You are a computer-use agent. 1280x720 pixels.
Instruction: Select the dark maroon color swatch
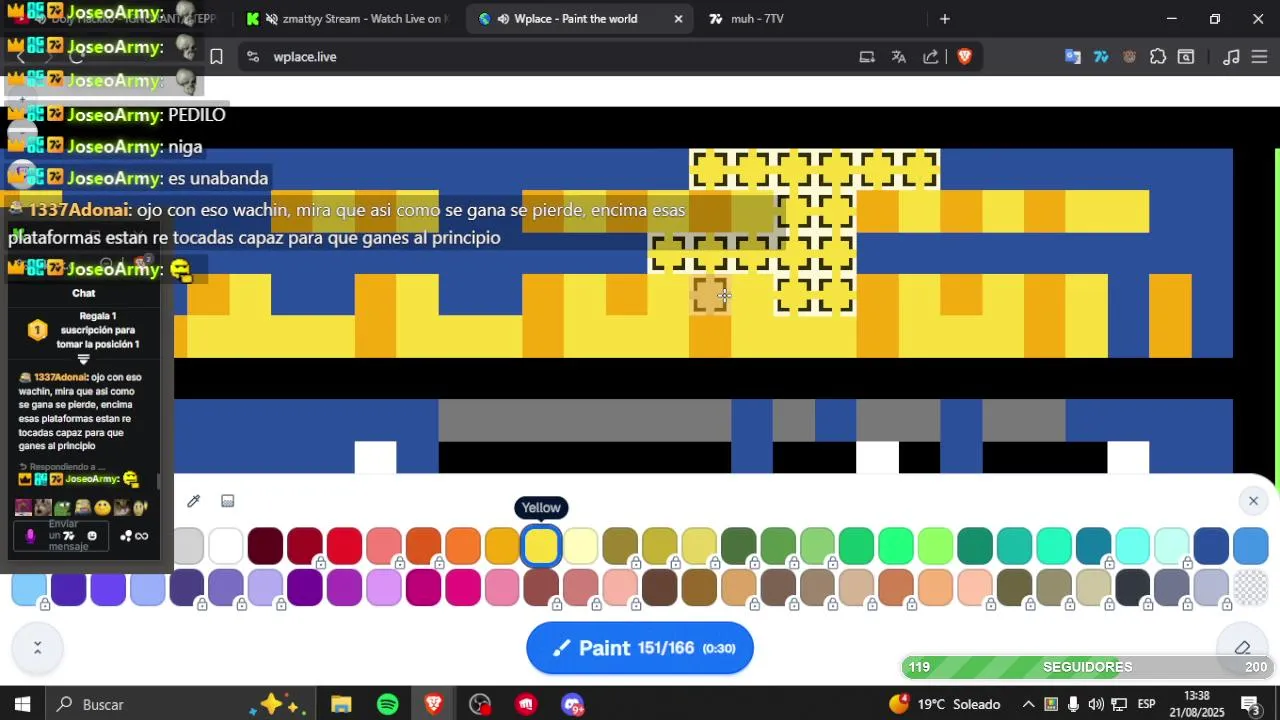pyautogui.click(x=265, y=546)
